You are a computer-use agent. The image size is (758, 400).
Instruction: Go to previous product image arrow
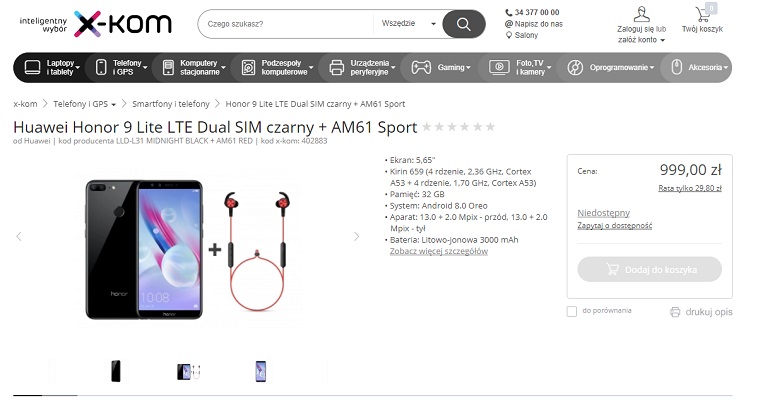click(19, 236)
